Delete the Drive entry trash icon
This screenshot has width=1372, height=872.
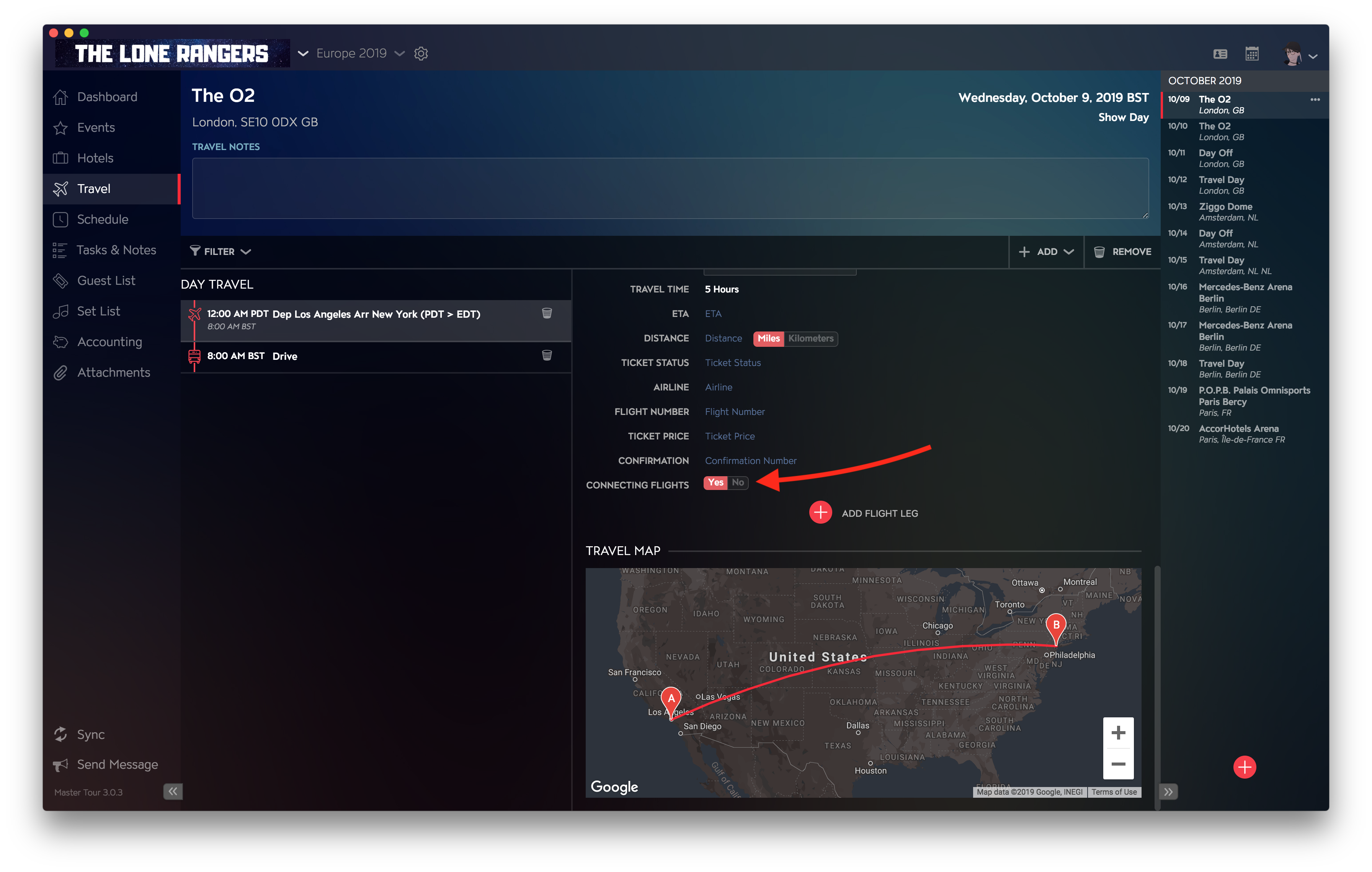[x=547, y=355]
